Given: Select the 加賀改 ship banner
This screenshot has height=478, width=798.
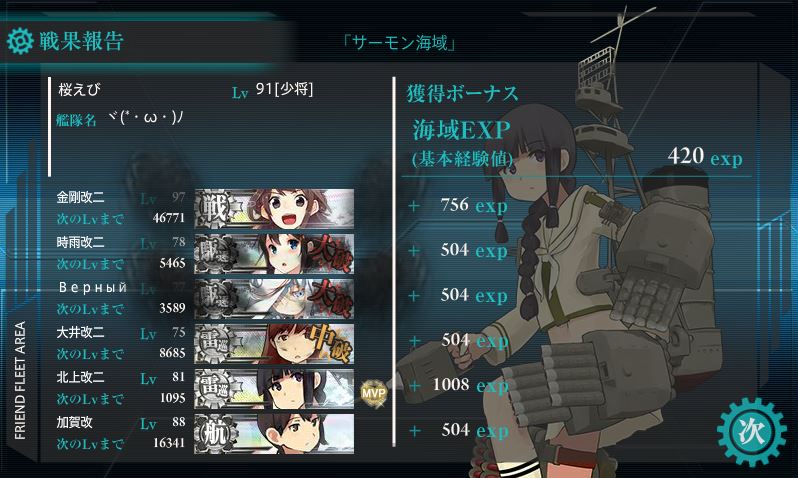Looking at the screenshot, I should (274, 433).
